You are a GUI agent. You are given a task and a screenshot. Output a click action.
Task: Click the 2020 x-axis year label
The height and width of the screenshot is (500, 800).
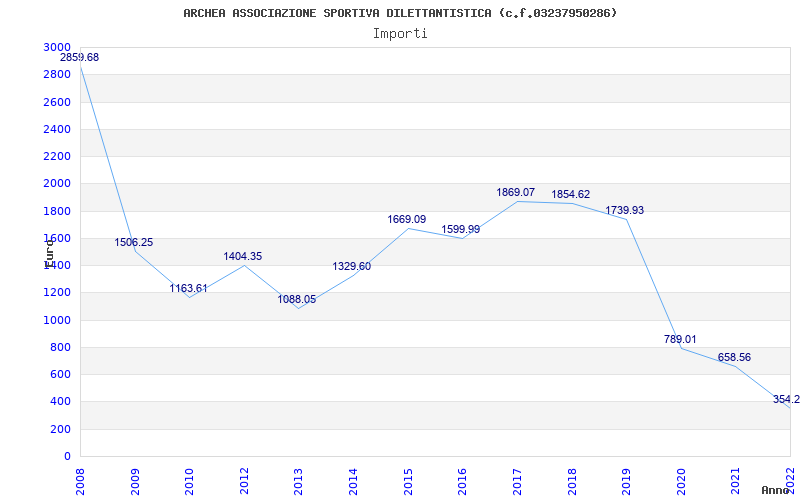(681, 481)
